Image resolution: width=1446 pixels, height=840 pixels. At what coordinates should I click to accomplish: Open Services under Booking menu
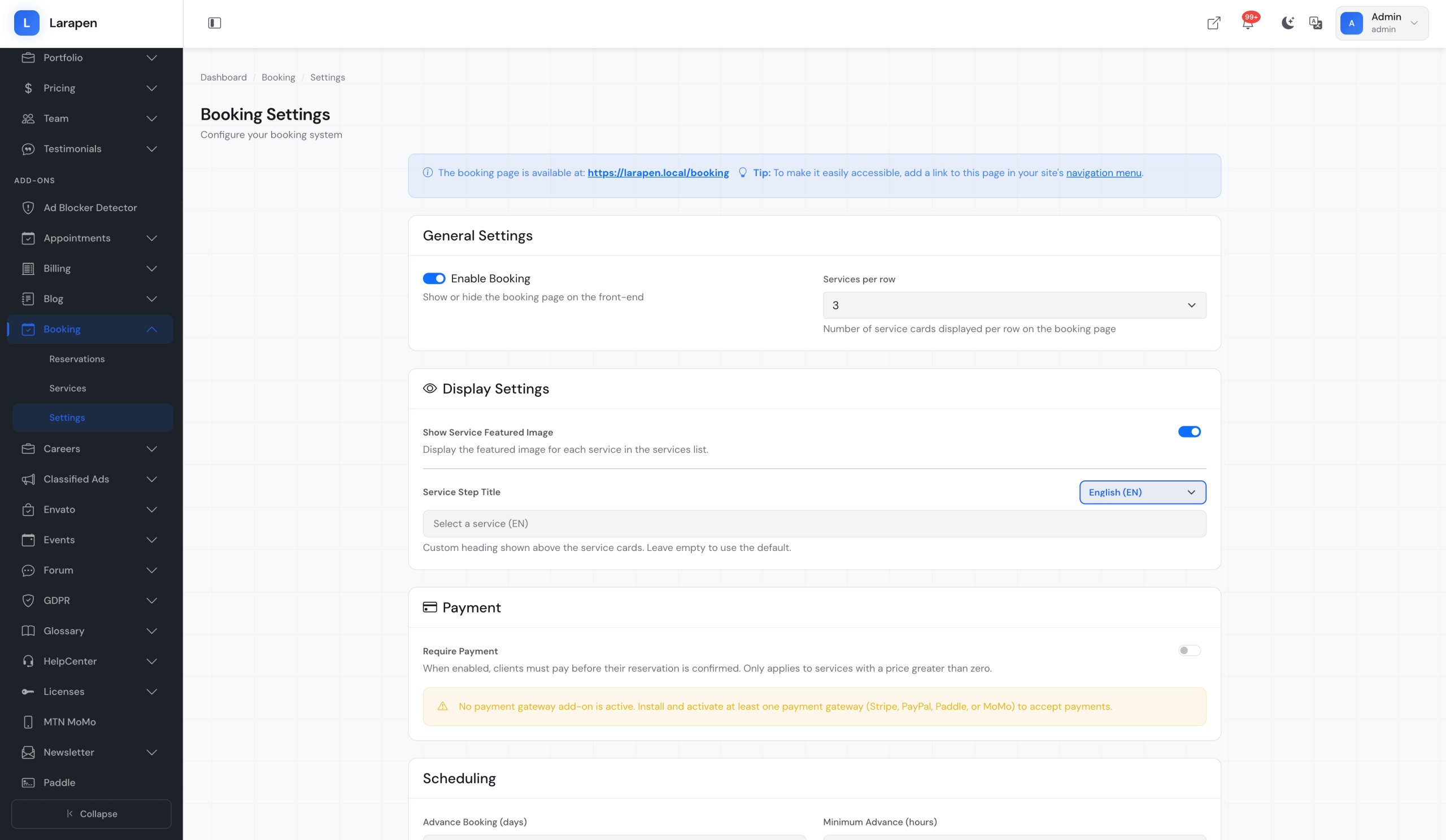[68, 388]
